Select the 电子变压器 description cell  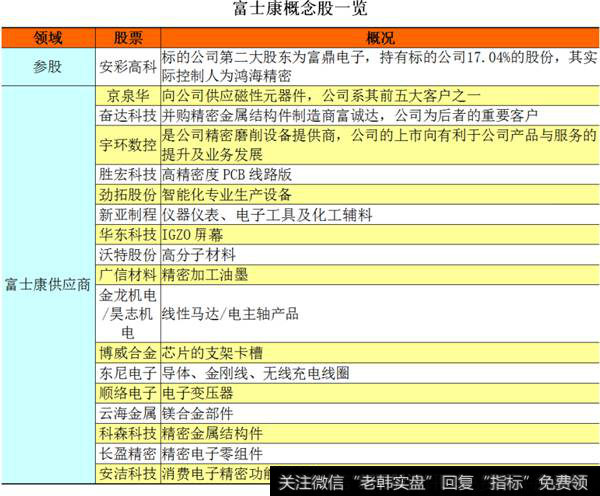[196, 392]
